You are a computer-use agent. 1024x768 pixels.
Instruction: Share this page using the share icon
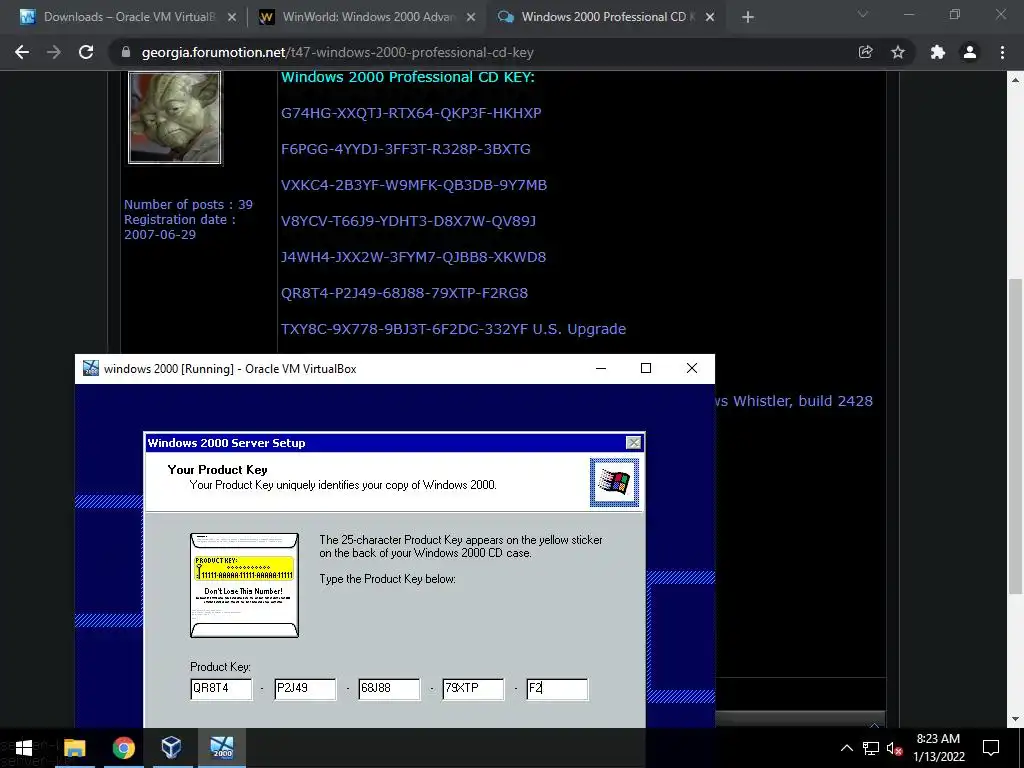click(865, 52)
